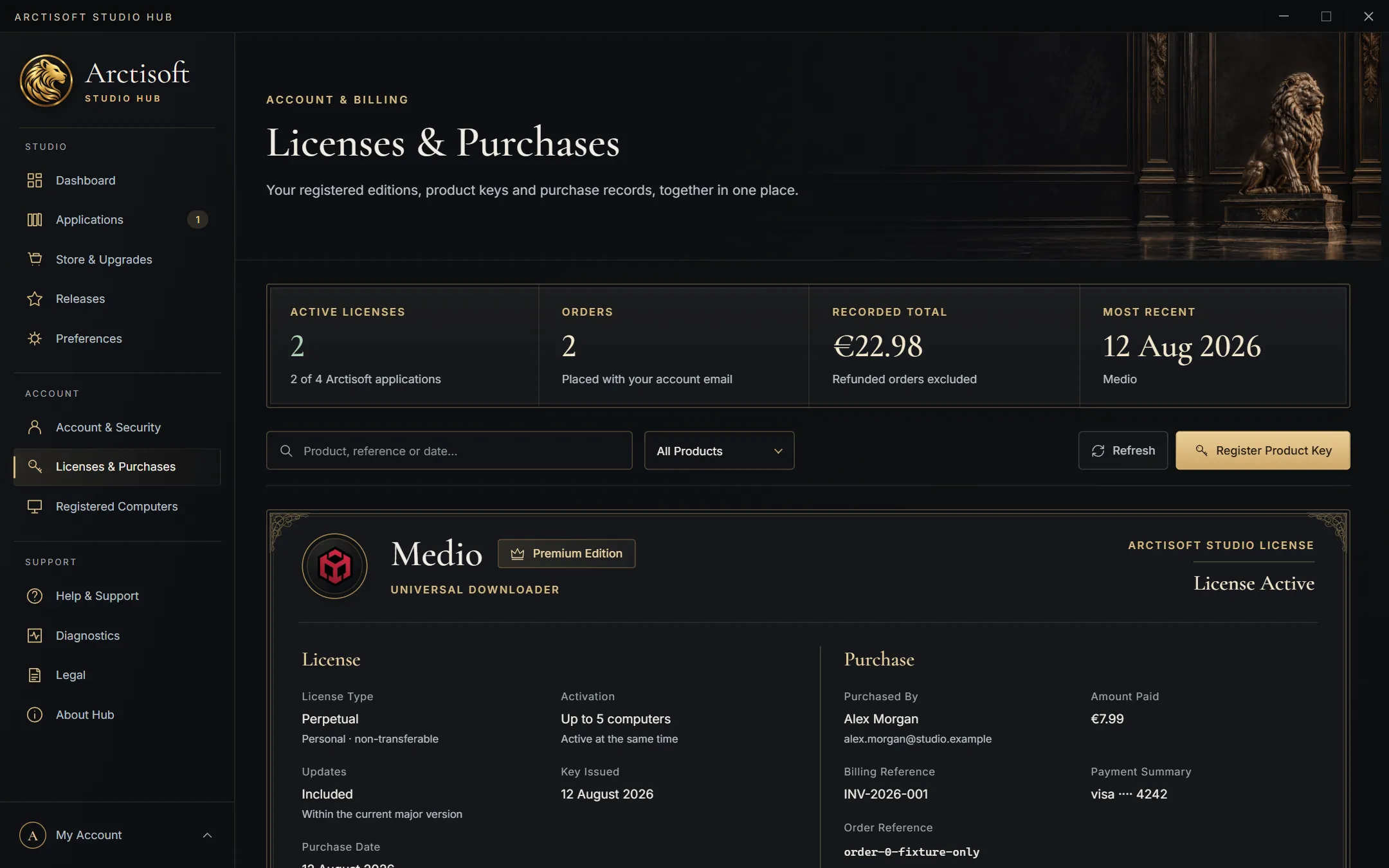Open the Diagnostics page
This screenshot has height=868, width=1389.
point(117,636)
